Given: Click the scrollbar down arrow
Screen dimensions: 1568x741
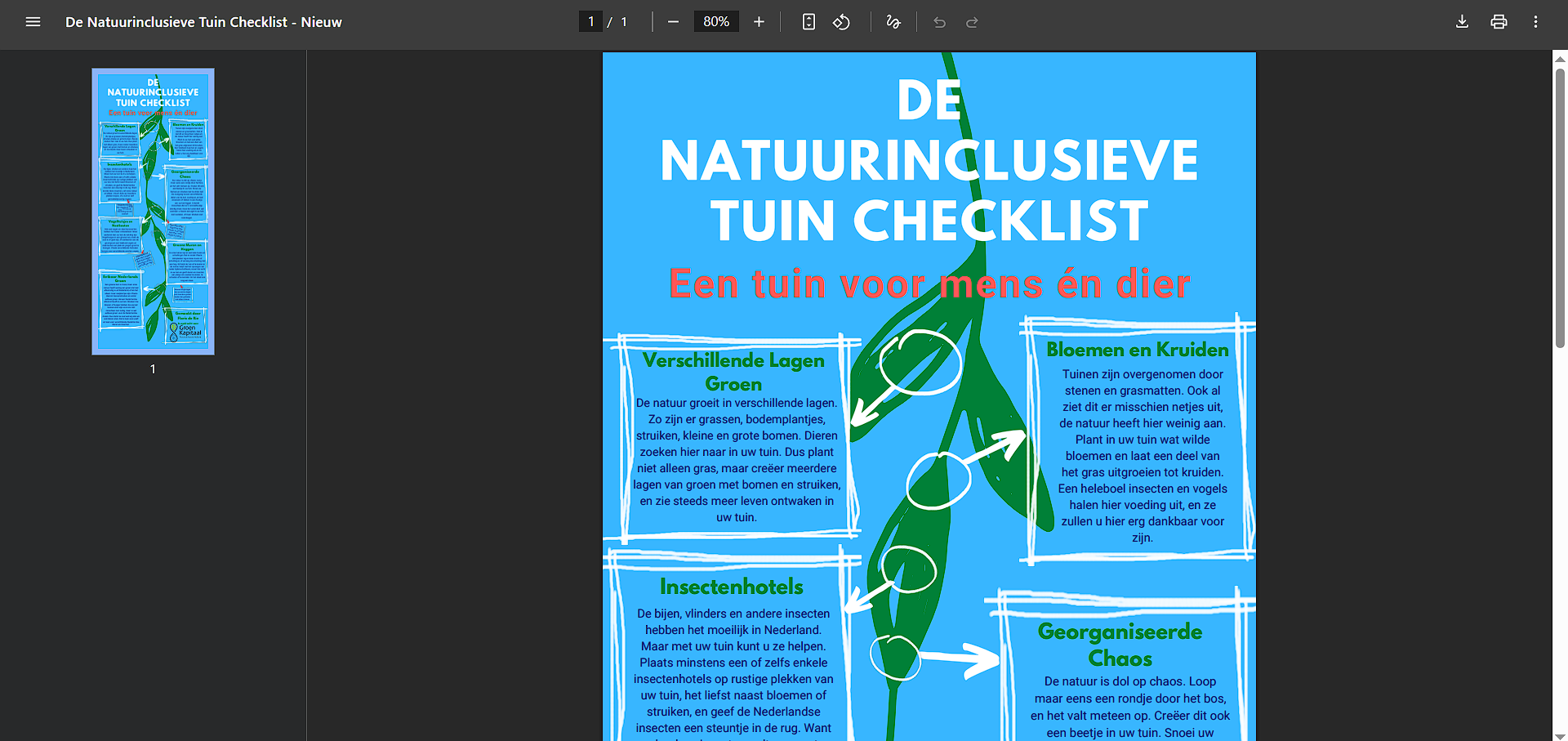Looking at the screenshot, I should tap(1560, 735).
